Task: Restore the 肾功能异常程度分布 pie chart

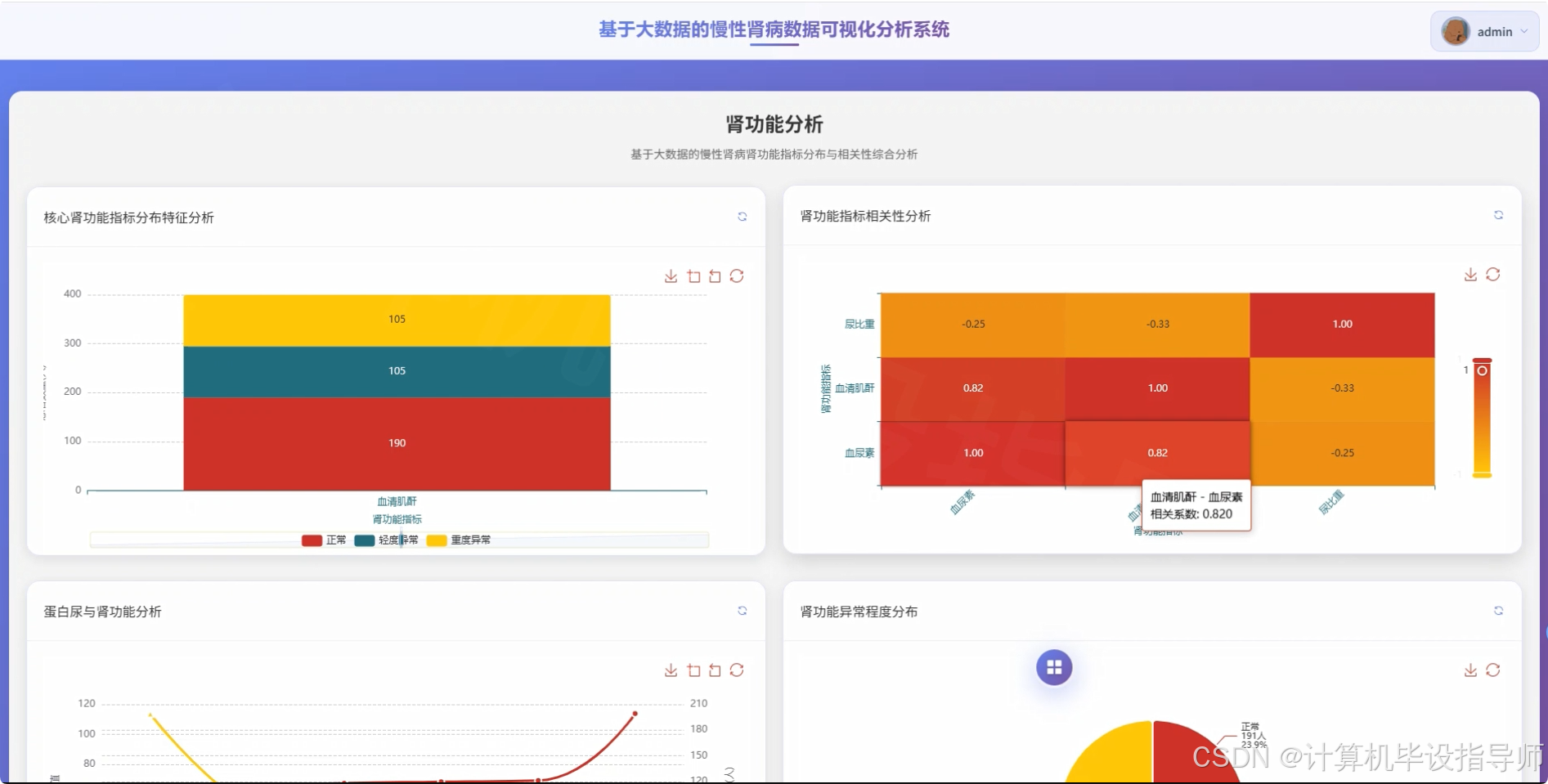Action: (1493, 670)
